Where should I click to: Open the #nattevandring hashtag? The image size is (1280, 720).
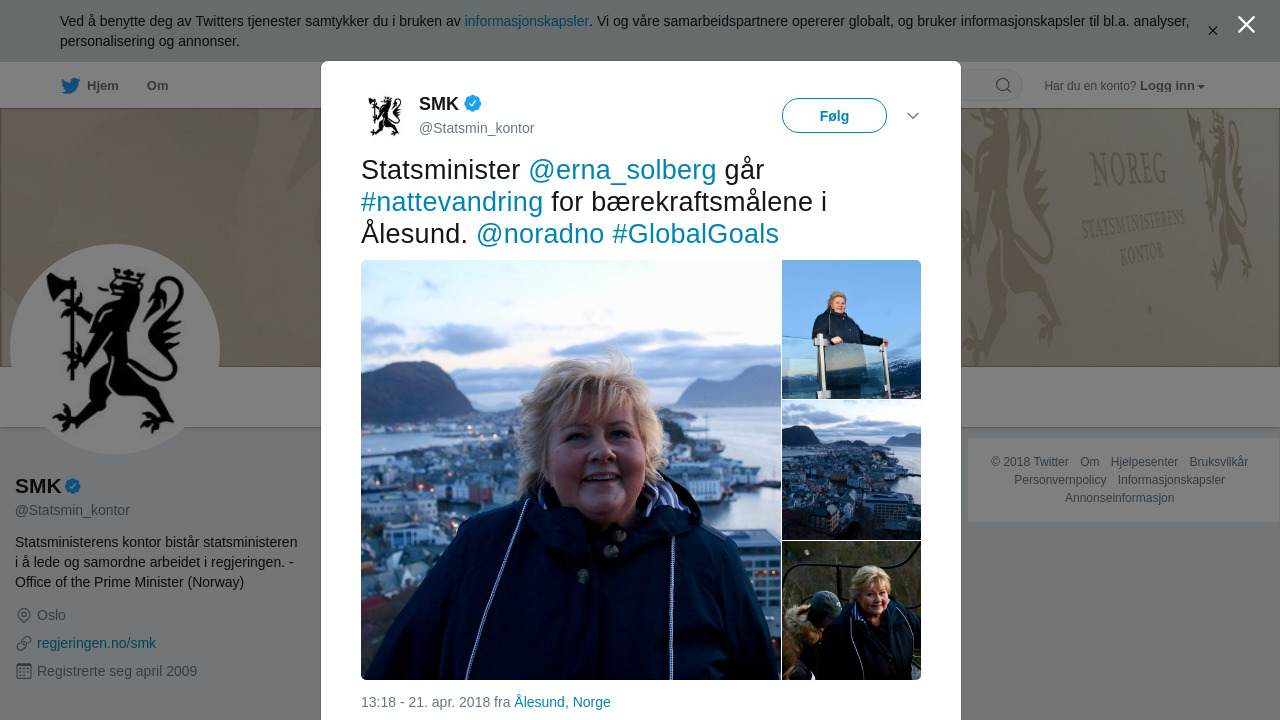click(452, 202)
